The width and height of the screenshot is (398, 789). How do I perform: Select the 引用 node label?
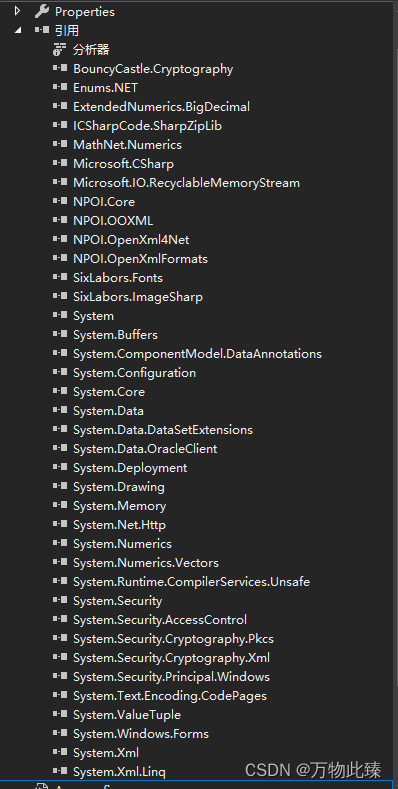[67, 31]
